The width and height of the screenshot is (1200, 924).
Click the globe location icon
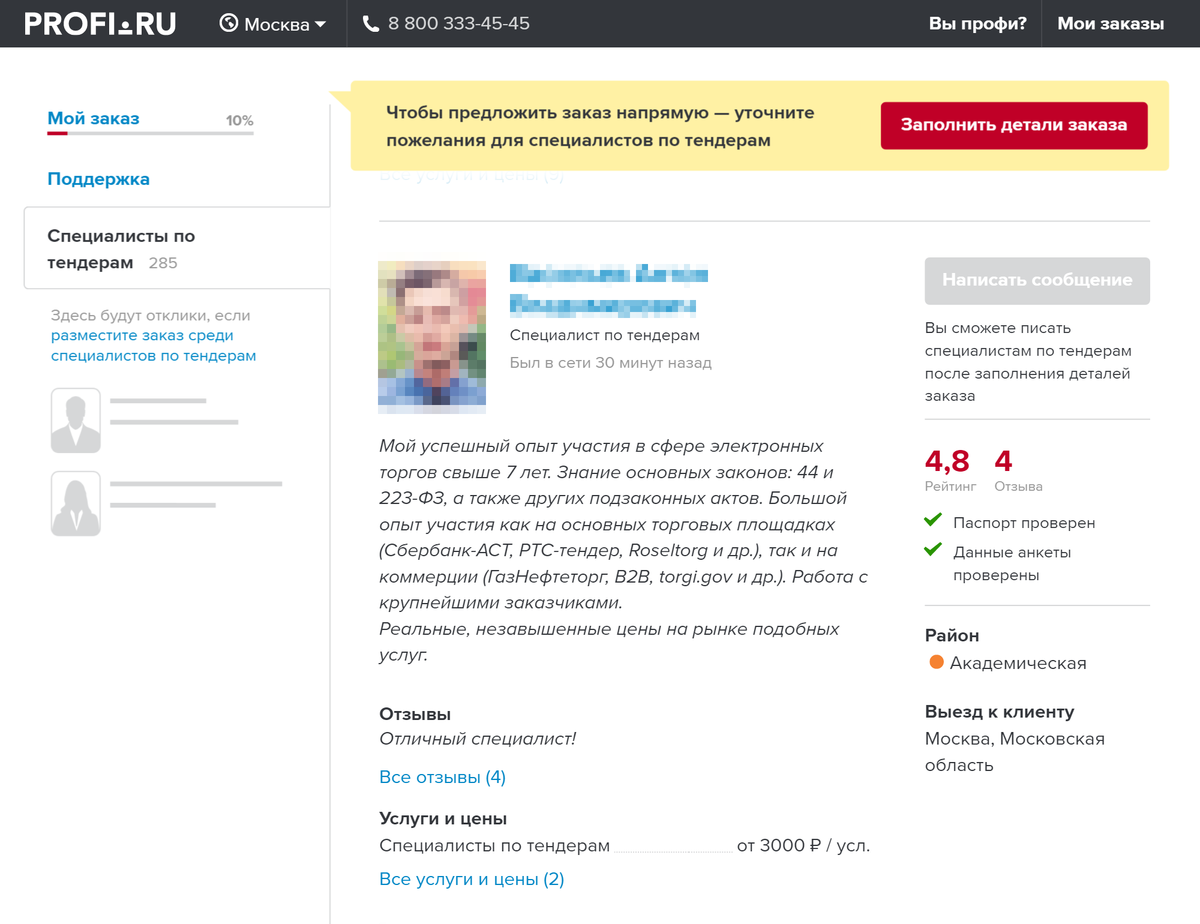229,24
